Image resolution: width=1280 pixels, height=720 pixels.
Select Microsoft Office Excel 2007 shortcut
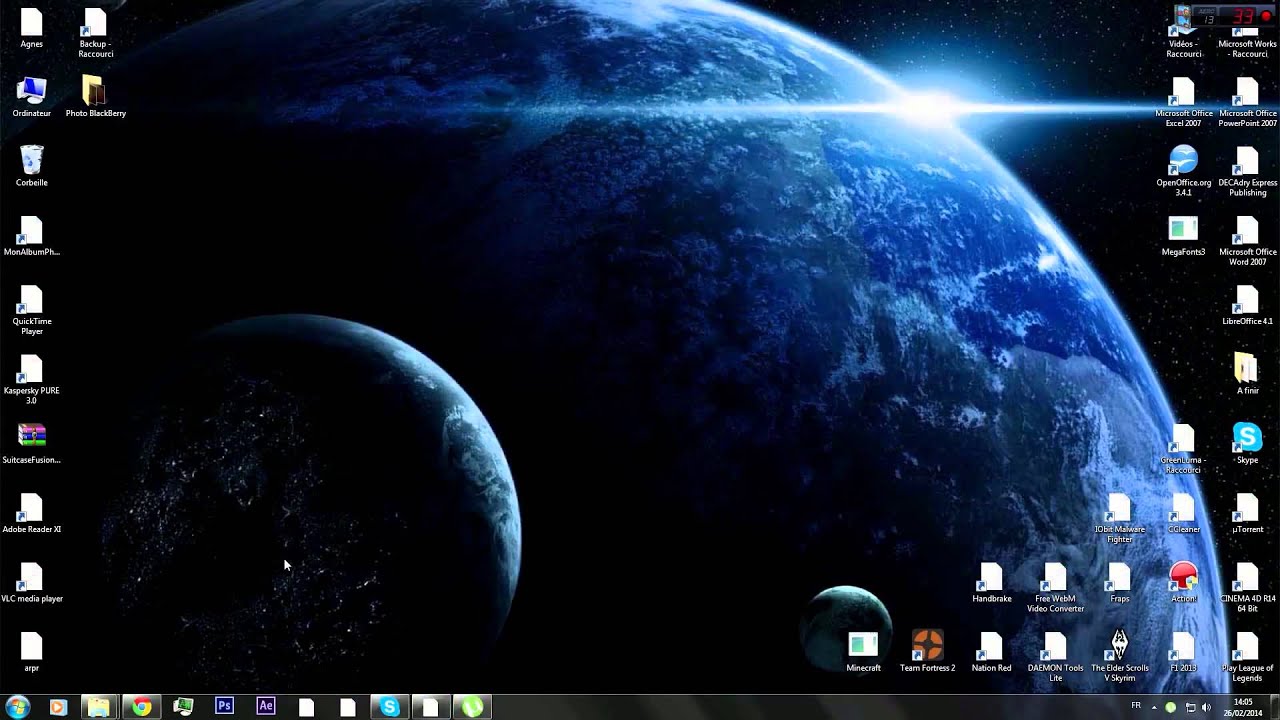[x=1184, y=103]
